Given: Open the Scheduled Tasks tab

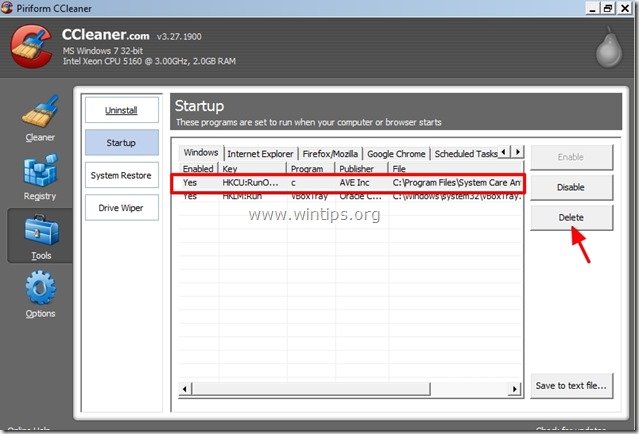Looking at the screenshot, I should 463,154.
